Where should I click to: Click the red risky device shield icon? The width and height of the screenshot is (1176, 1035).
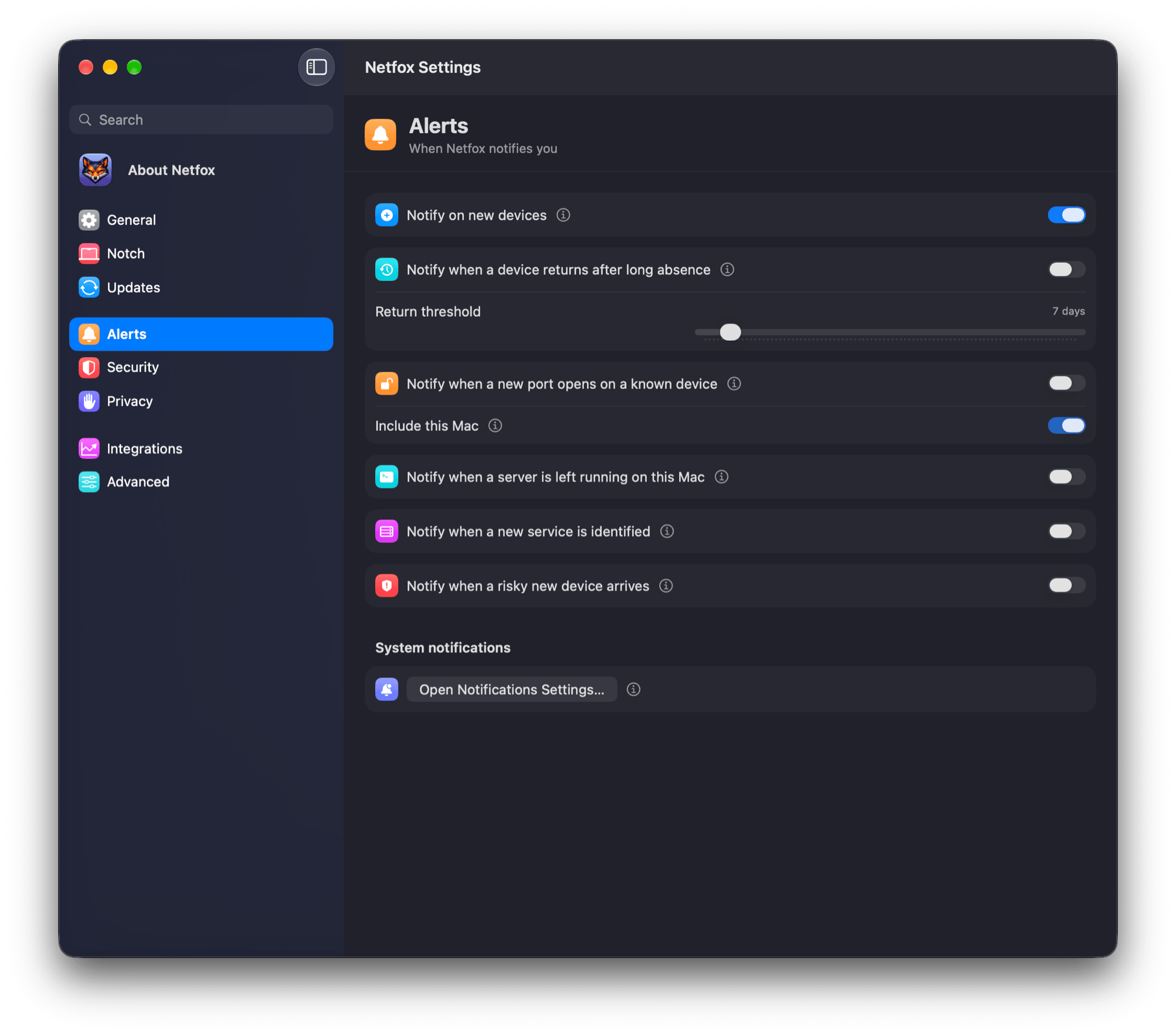click(387, 586)
